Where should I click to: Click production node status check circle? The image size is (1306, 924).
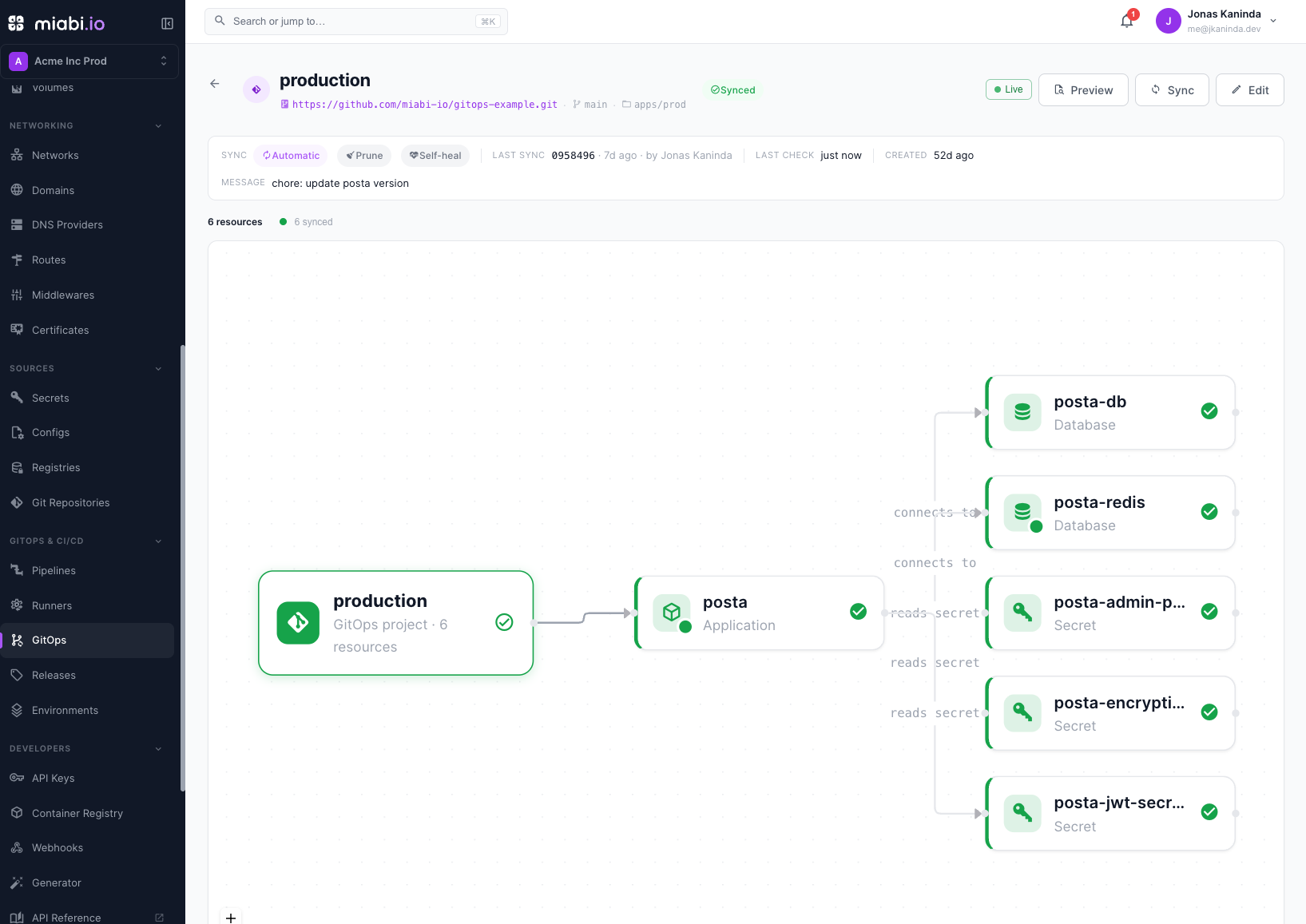point(504,622)
